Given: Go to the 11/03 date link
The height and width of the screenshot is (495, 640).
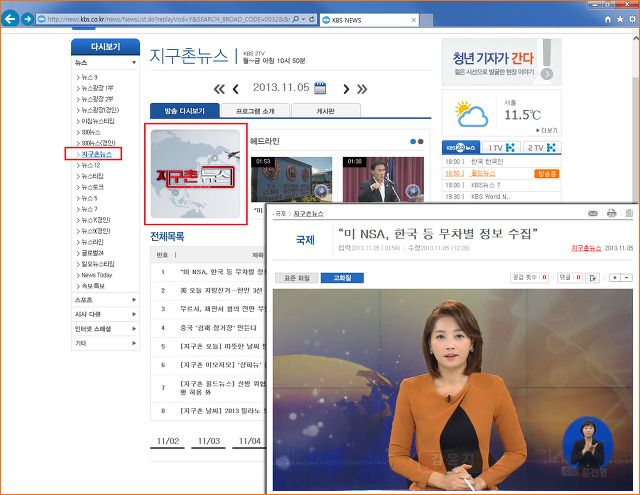Looking at the screenshot, I should click(209, 441).
